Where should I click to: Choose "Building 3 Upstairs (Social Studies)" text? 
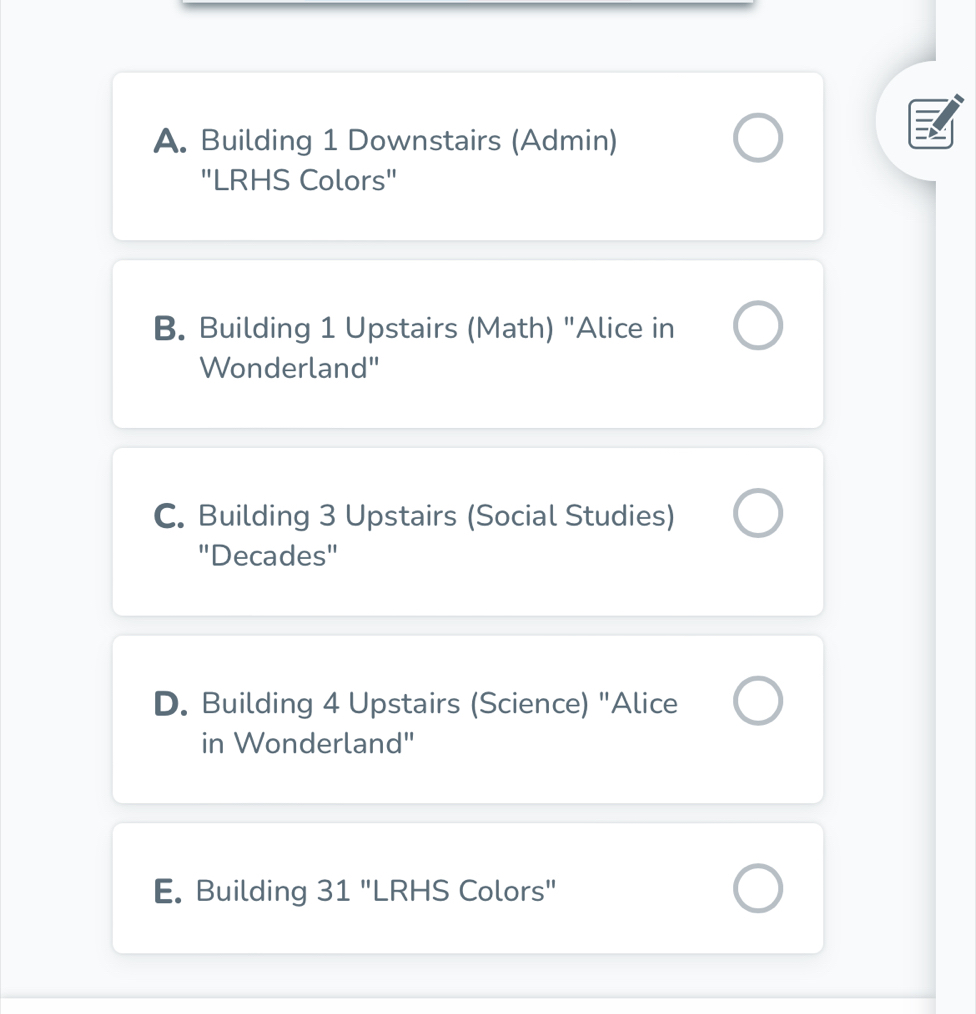coord(436,517)
